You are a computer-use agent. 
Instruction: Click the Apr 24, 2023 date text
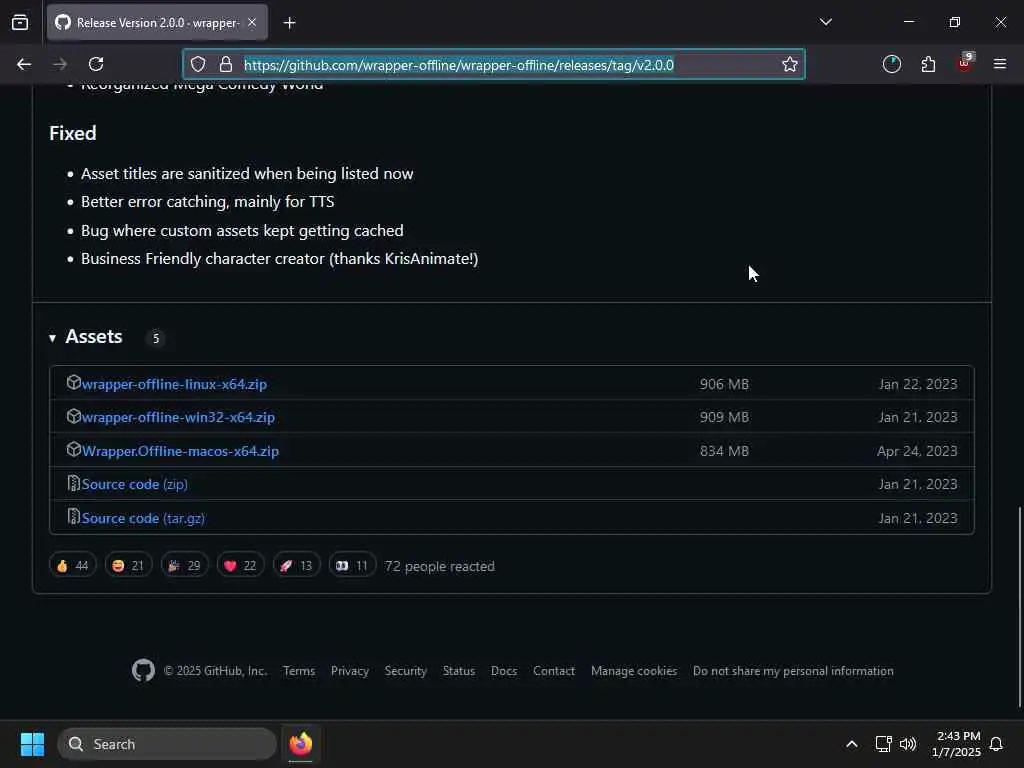tap(917, 451)
